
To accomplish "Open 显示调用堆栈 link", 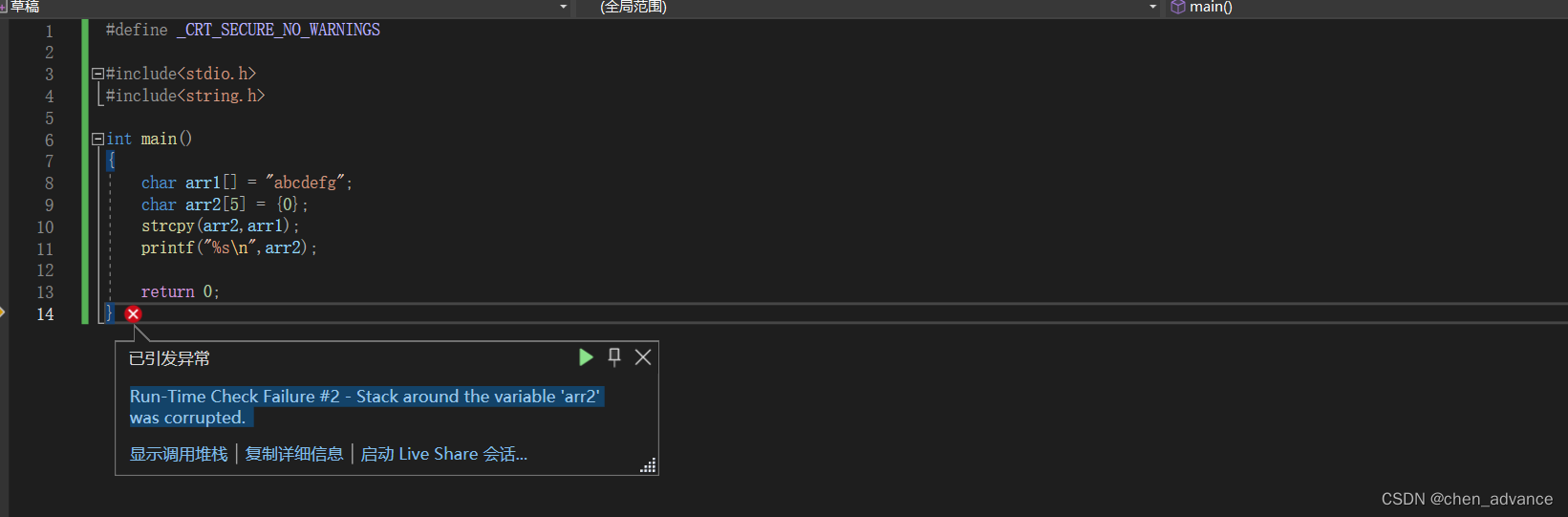I will click(x=179, y=454).
